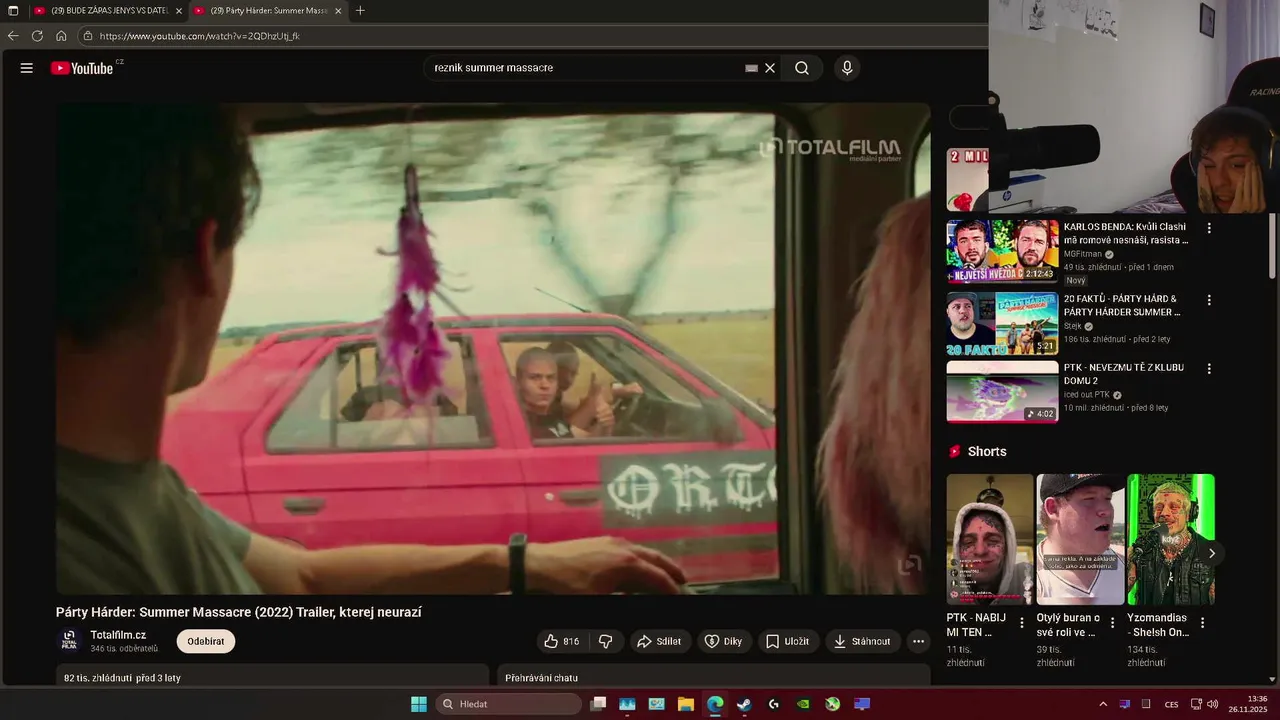Click the 82 tis. zhlédnutí description text
This screenshot has width=1280, height=720.
(x=122, y=678)
